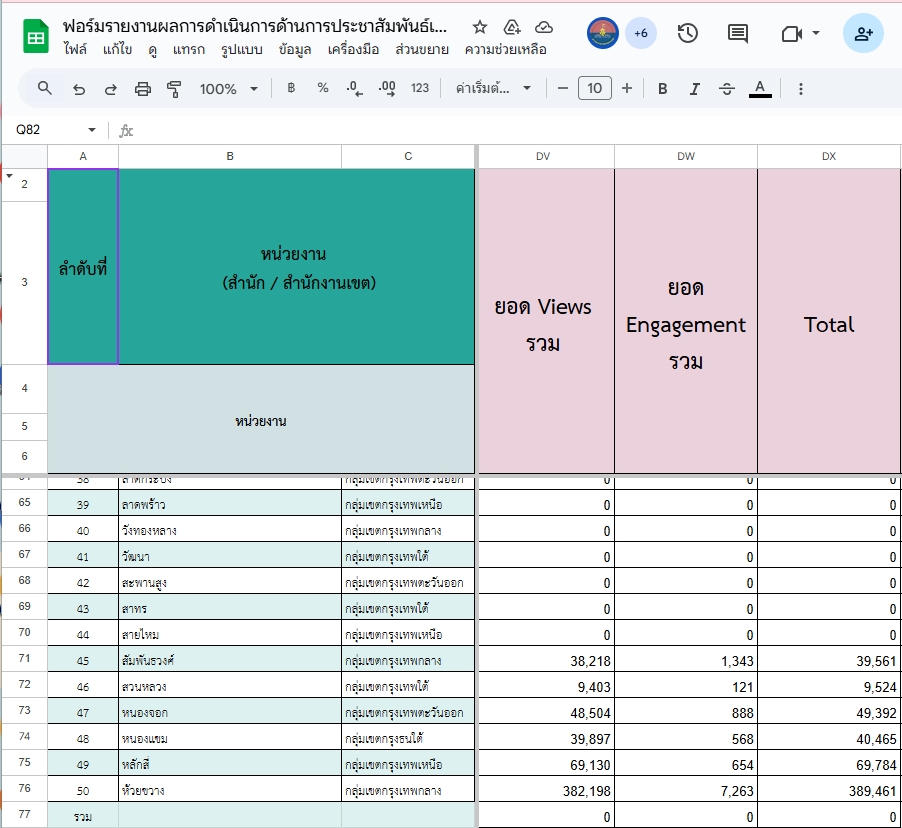Screen dimensions: 902x828
Task: Expand the Name Box dropdown arrow
Action: (x=92, y=130)
